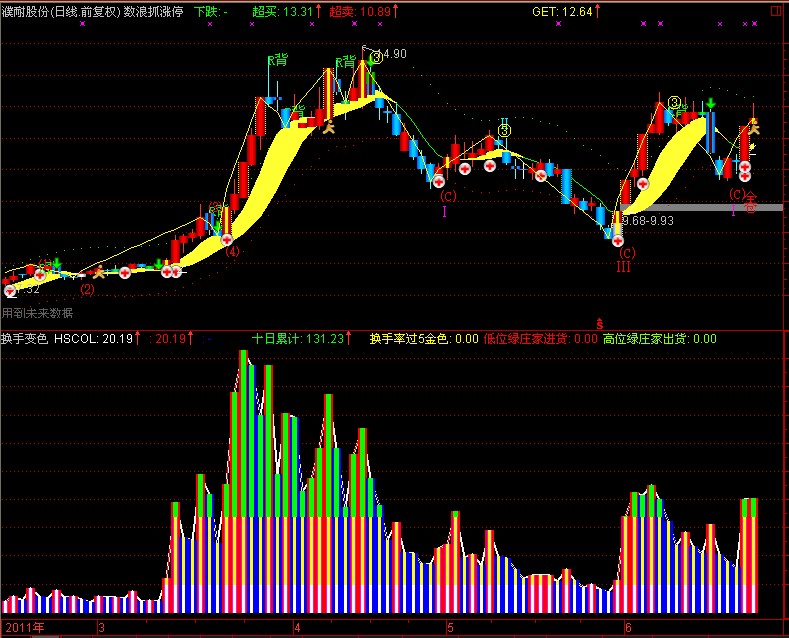Click the 下跌 indicator label

pyautogui.click(x=211, y=12)
